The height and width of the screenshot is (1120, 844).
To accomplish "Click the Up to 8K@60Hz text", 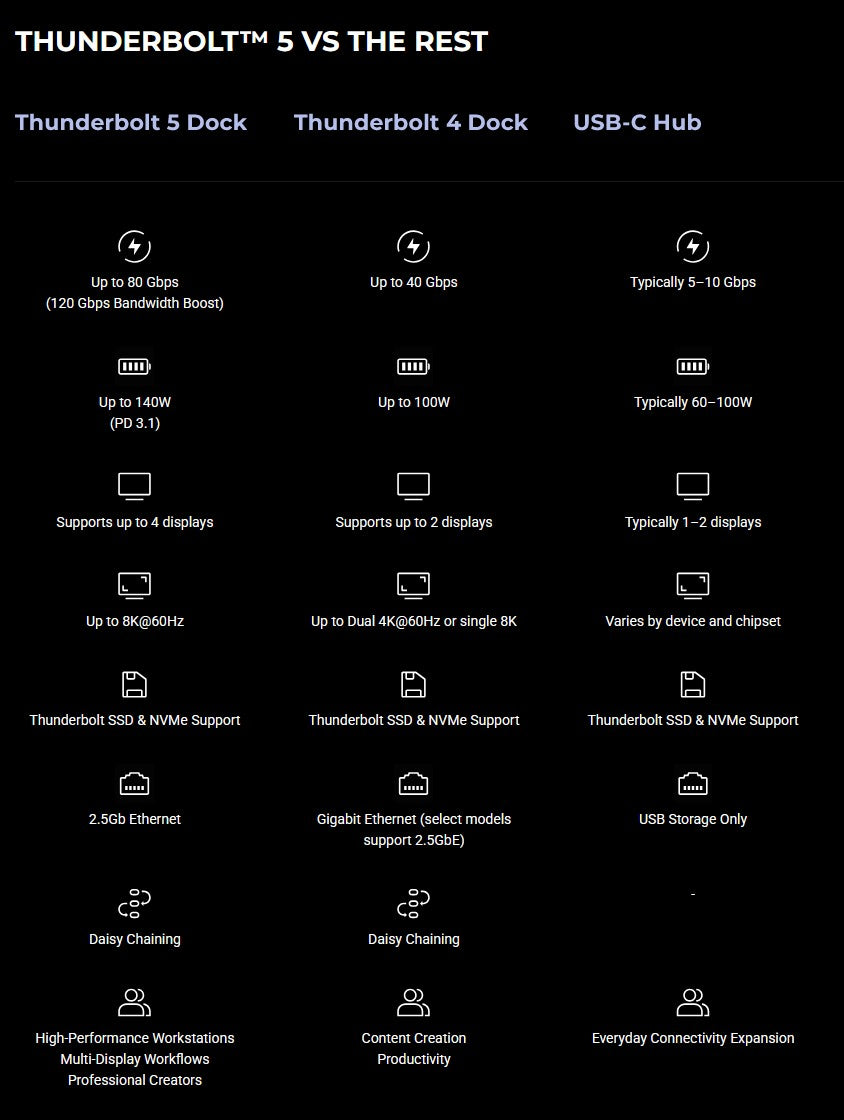I will [134, 621].
